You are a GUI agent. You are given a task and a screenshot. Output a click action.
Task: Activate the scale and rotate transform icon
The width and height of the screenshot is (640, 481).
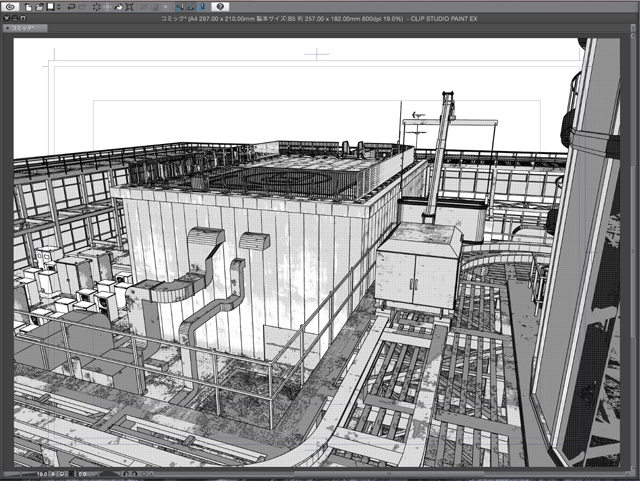click(129, 7)
